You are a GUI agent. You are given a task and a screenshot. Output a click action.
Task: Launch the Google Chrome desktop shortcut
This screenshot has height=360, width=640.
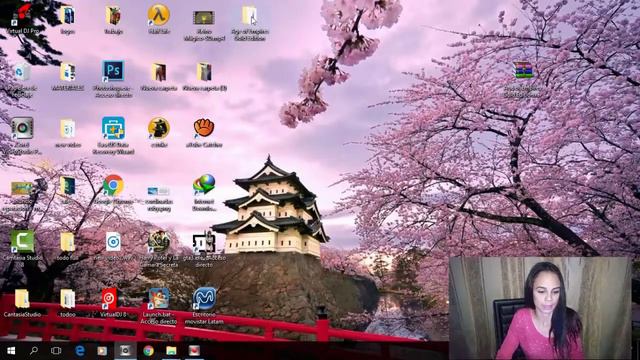click(x=113, y=190)
